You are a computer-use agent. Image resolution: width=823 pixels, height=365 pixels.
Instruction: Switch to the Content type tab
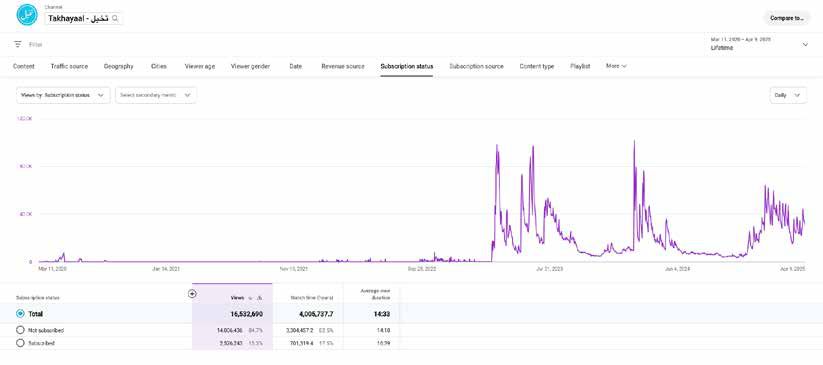click(536, 66)
